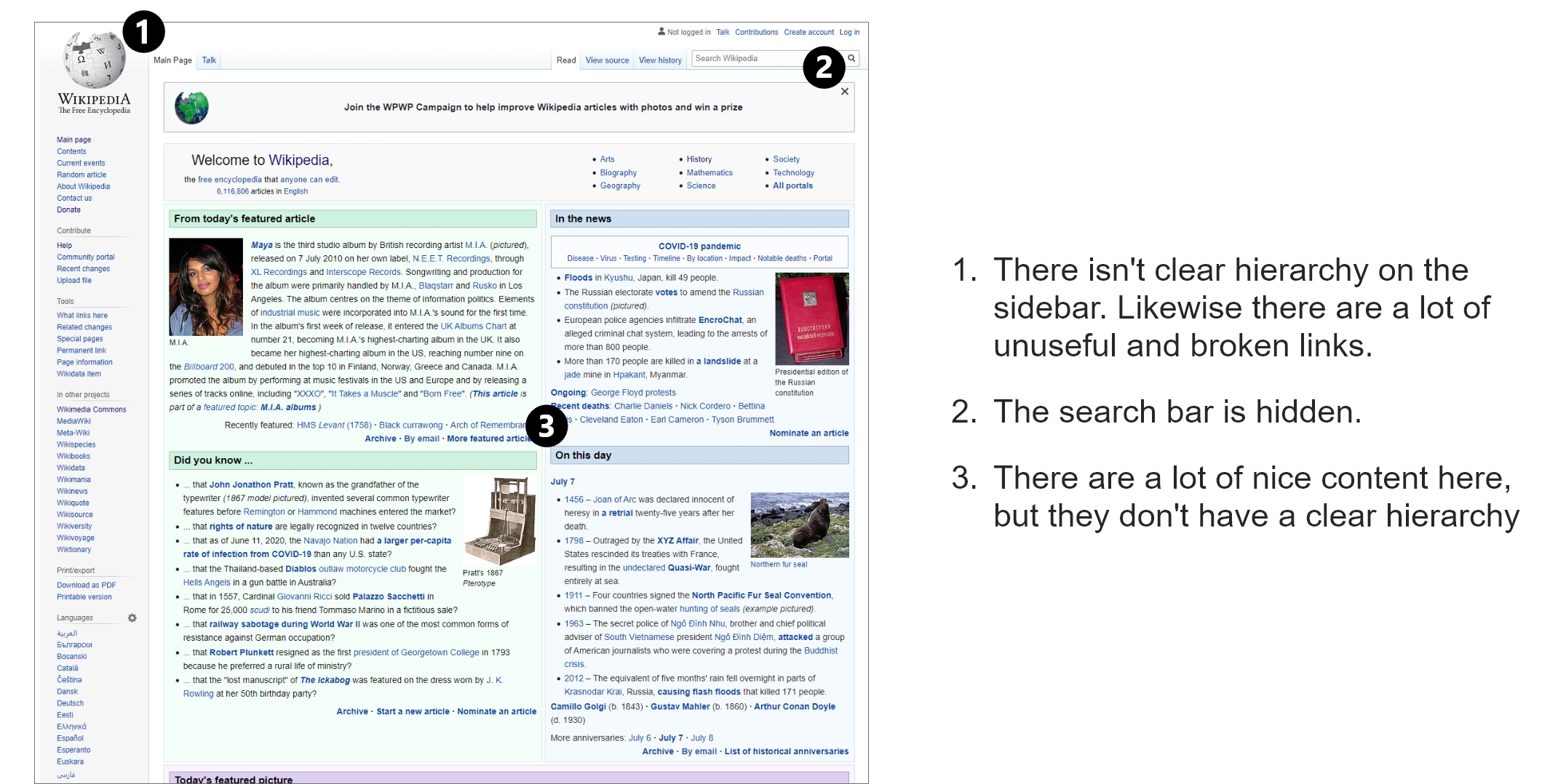Switch to the Talk tab

click(209, 60)
